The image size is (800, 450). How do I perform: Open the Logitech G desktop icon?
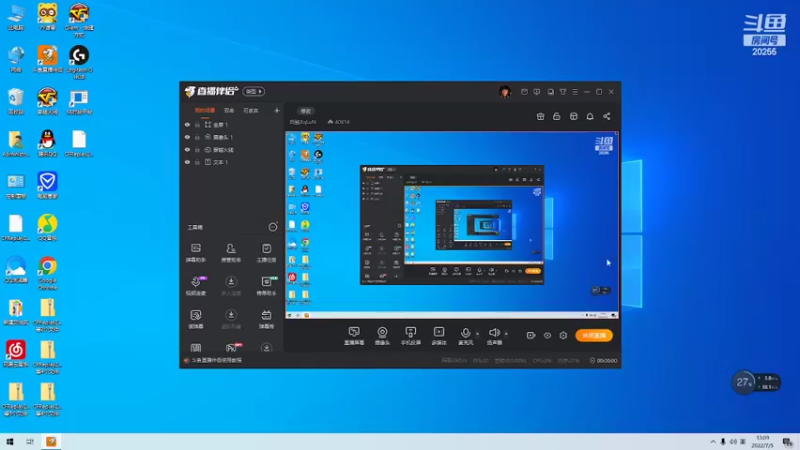(x=79, y=62)
